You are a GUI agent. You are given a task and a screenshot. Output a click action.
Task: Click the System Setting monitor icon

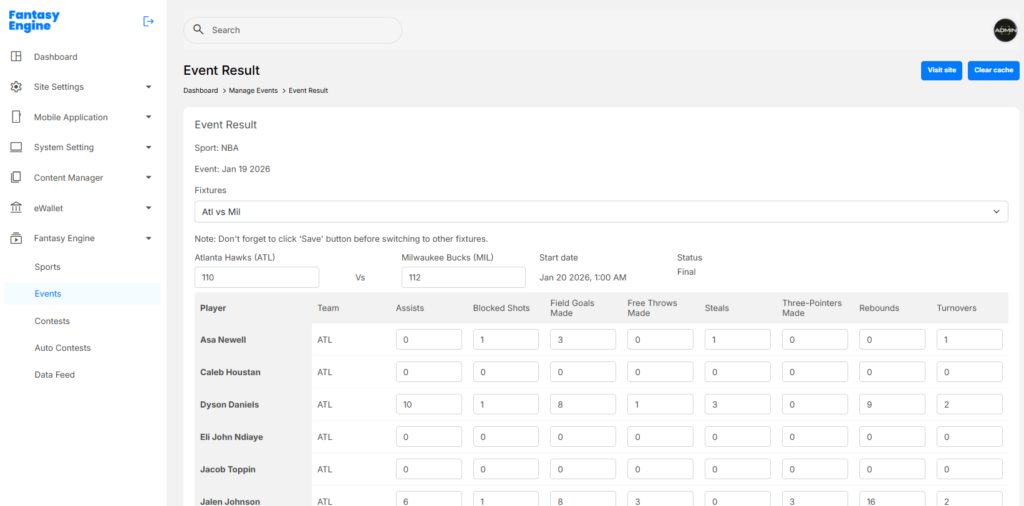pos(16,147)
